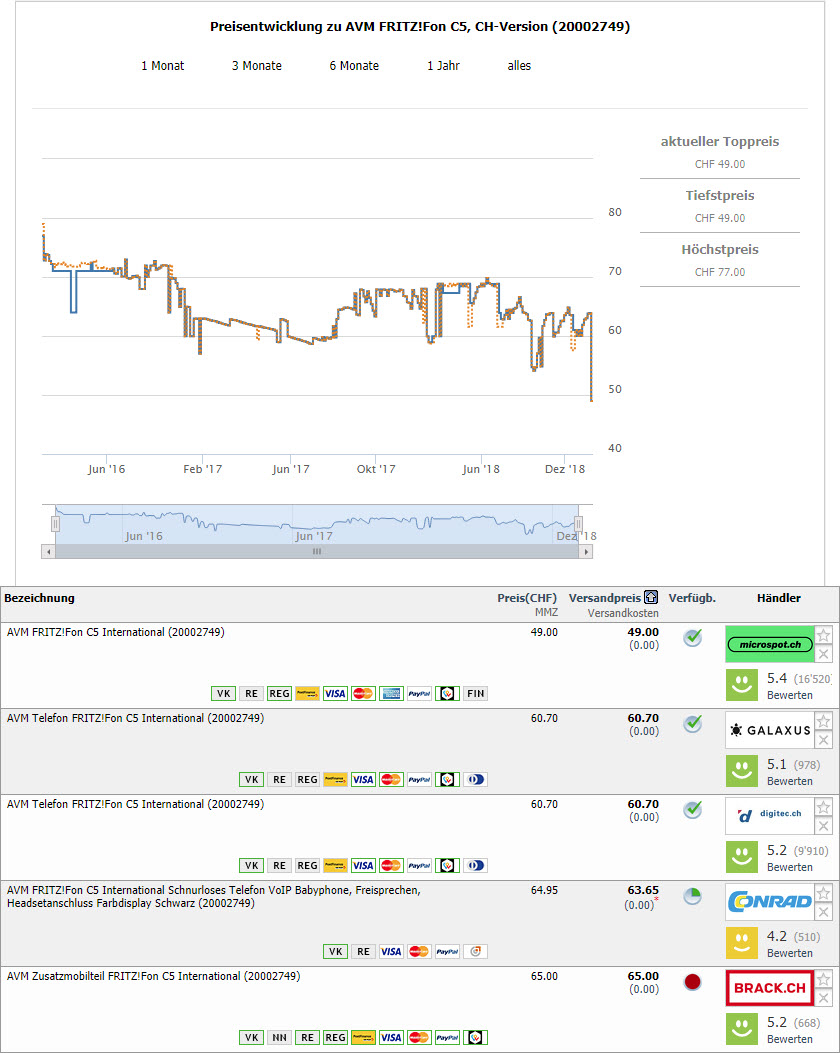Click Bewerten link under Galaxus
The width and height of the screenshot is (840, 1053).
pyautogui.click(x=789, y=781)
